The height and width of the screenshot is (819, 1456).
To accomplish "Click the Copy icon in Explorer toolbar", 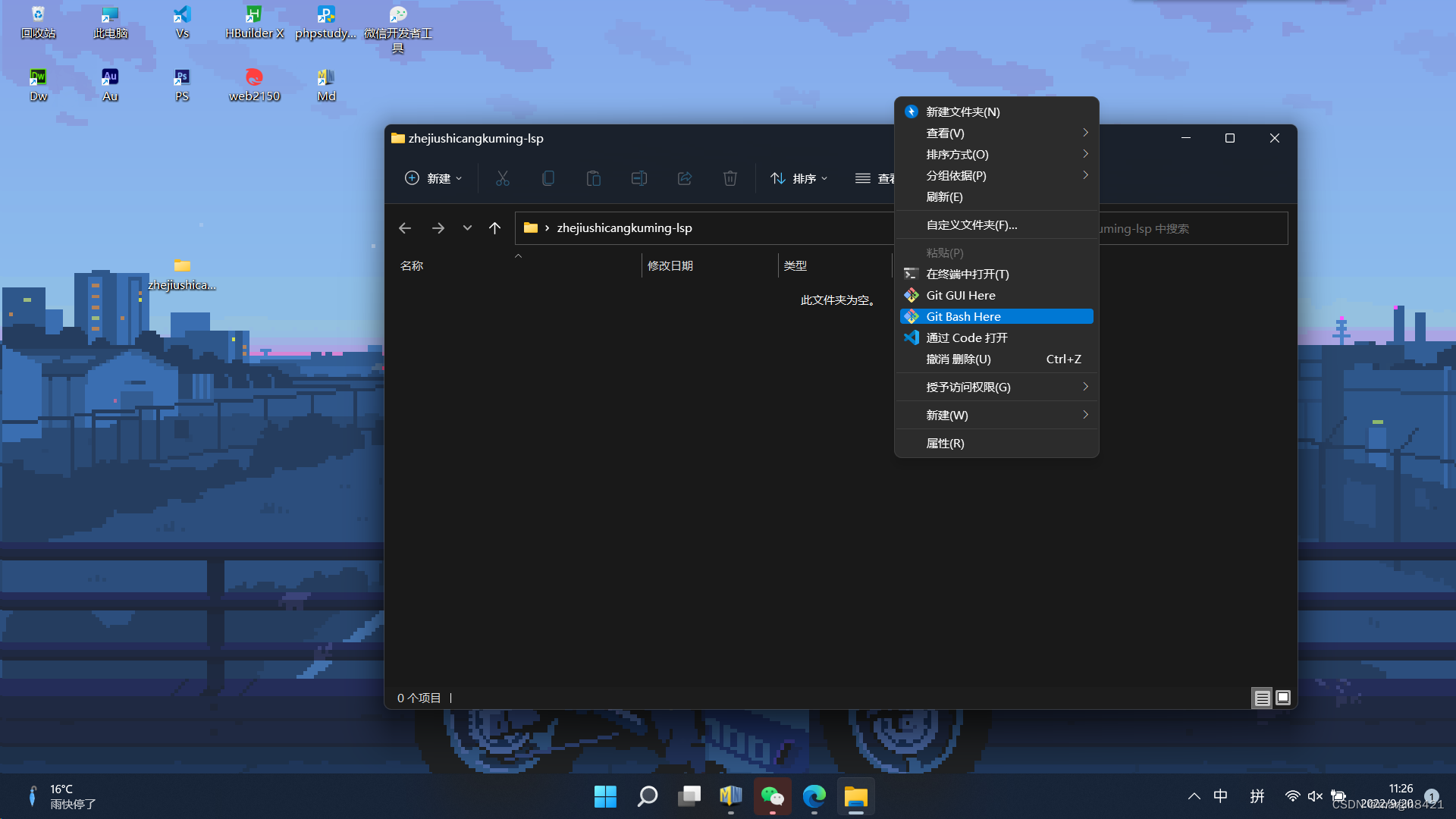I will [548, 178].
